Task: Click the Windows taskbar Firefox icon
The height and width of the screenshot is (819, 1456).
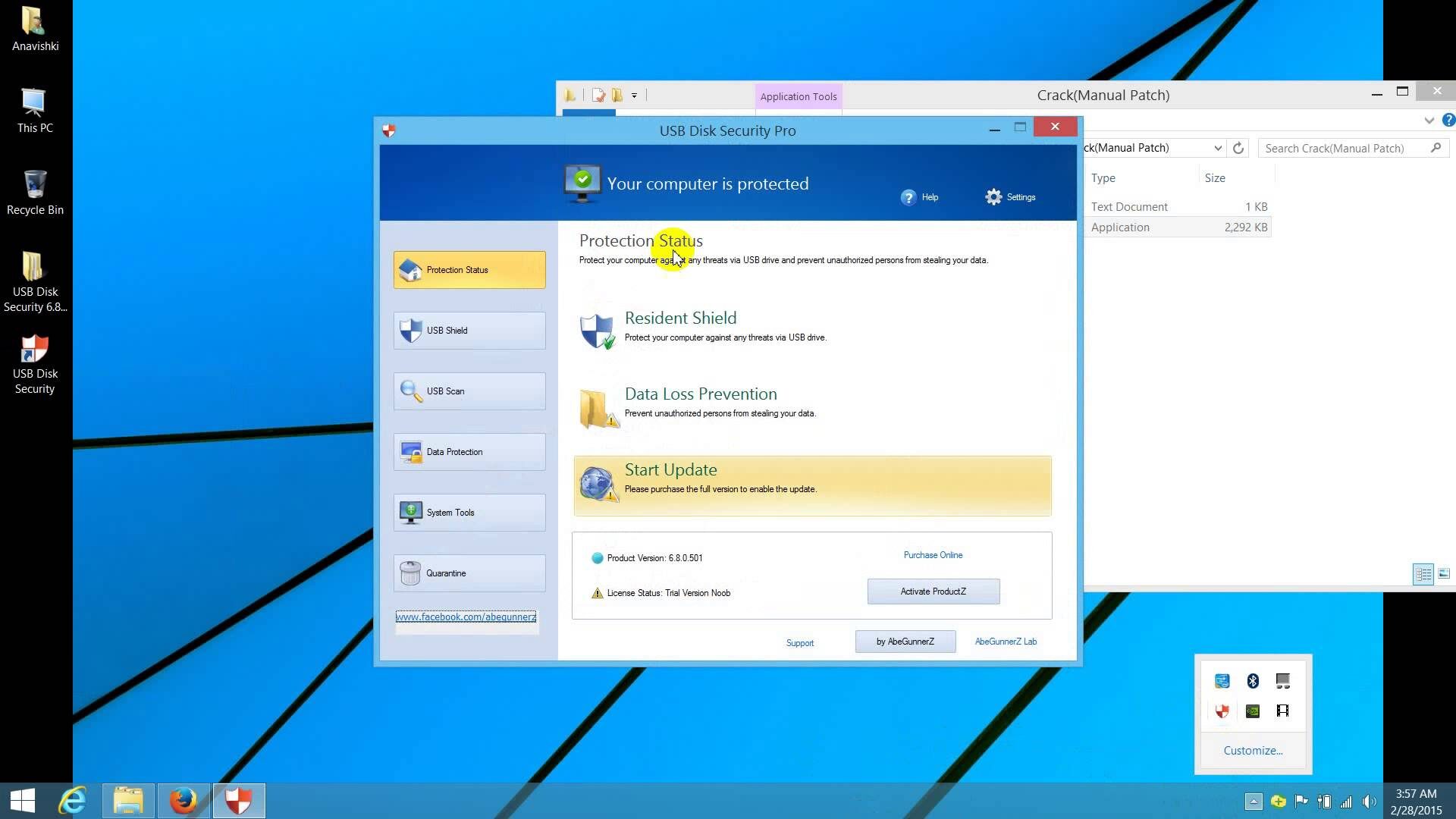Action: (x=183, y=800)
